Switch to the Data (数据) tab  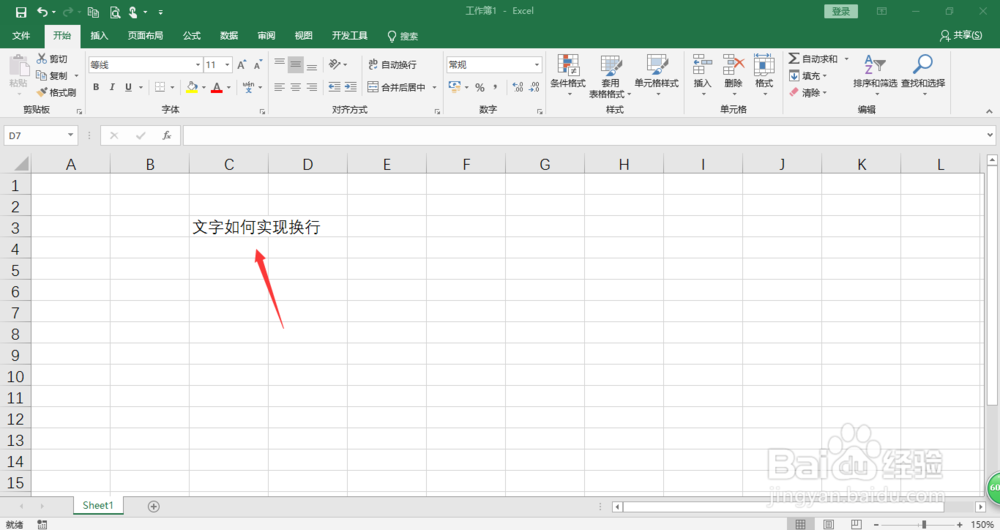coord(229,36)
